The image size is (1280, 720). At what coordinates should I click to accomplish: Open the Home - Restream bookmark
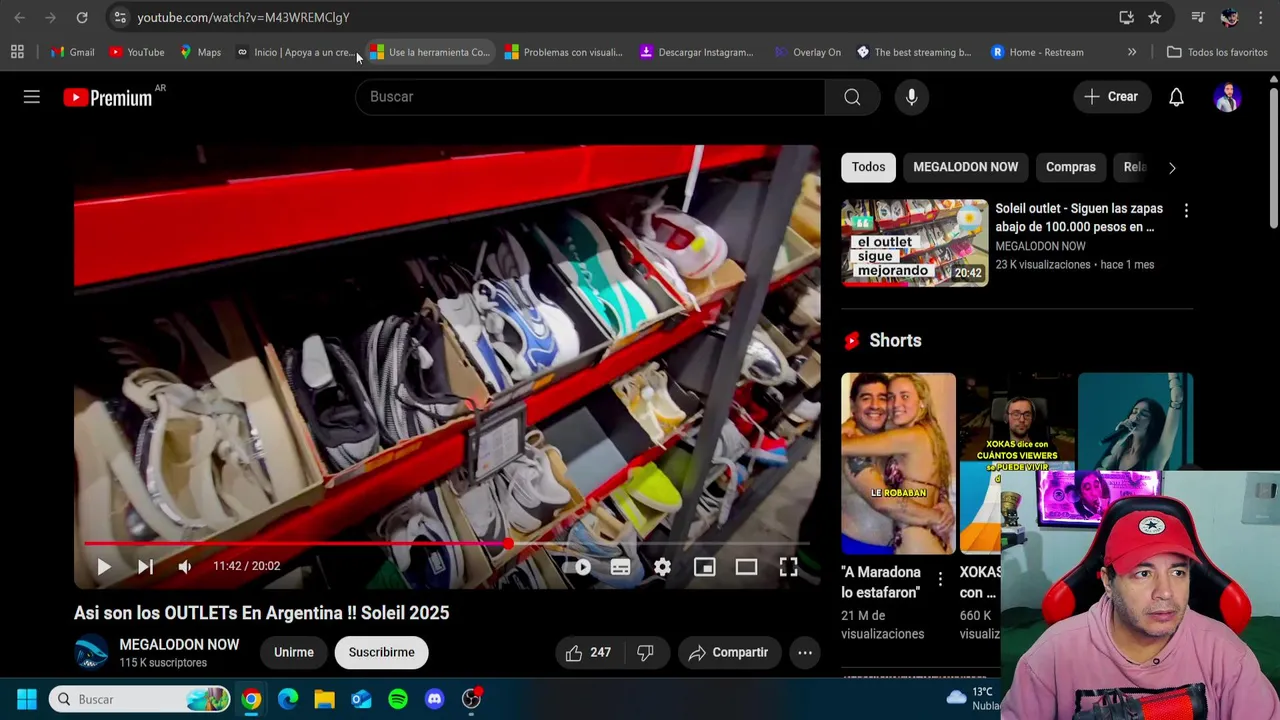pos(1037,52)
